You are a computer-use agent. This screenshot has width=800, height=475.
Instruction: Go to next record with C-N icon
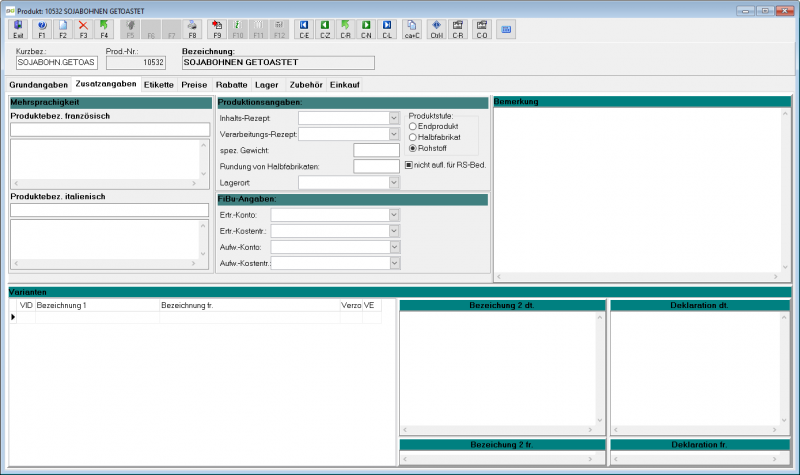(x=366, y=29)
